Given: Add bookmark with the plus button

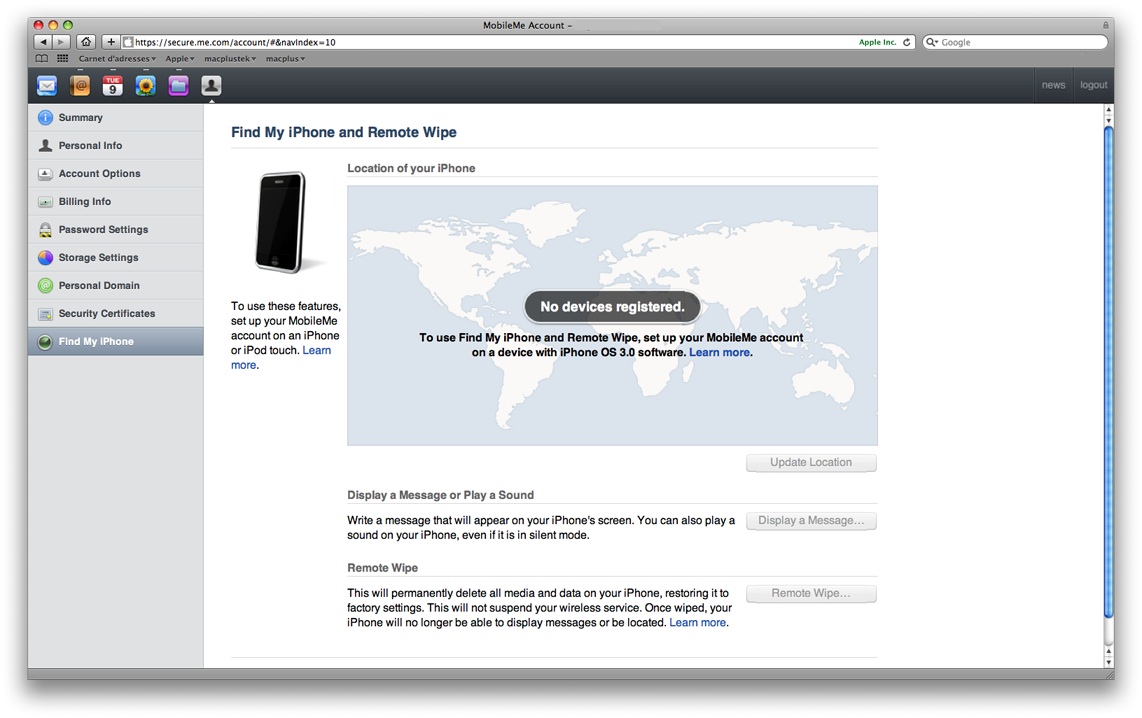Looking at the screenshot, I should pyautogui.click(x=111, y=42).
